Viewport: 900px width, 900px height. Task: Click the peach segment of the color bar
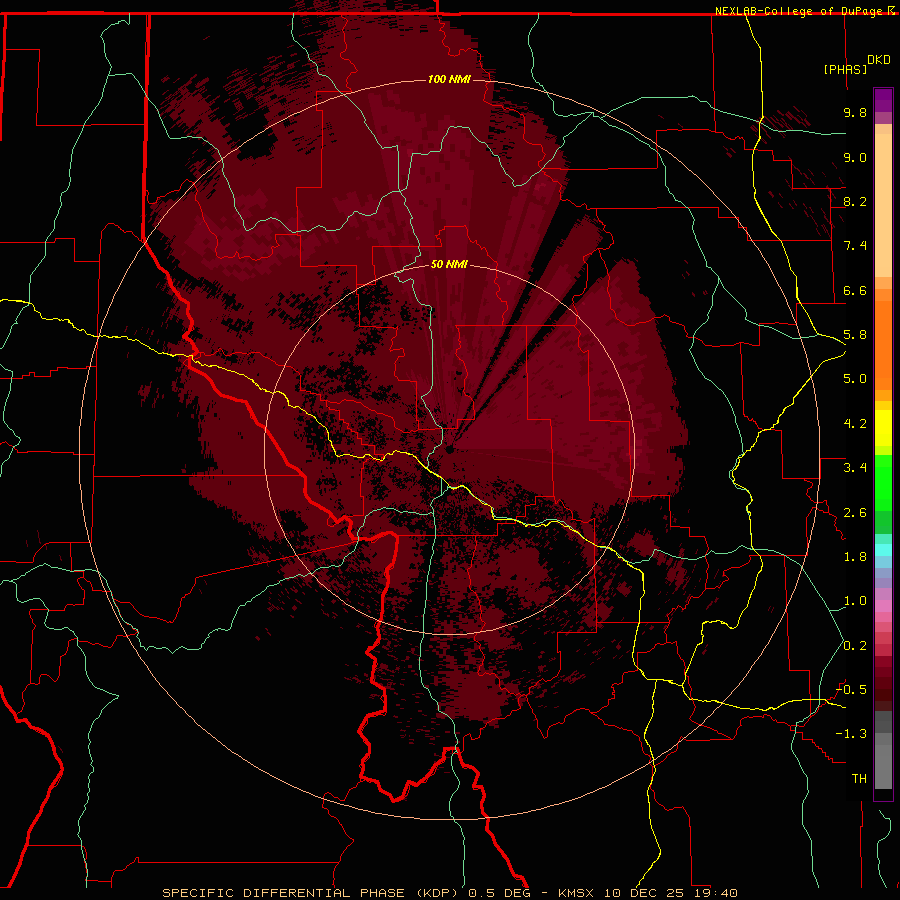(883, 205)
